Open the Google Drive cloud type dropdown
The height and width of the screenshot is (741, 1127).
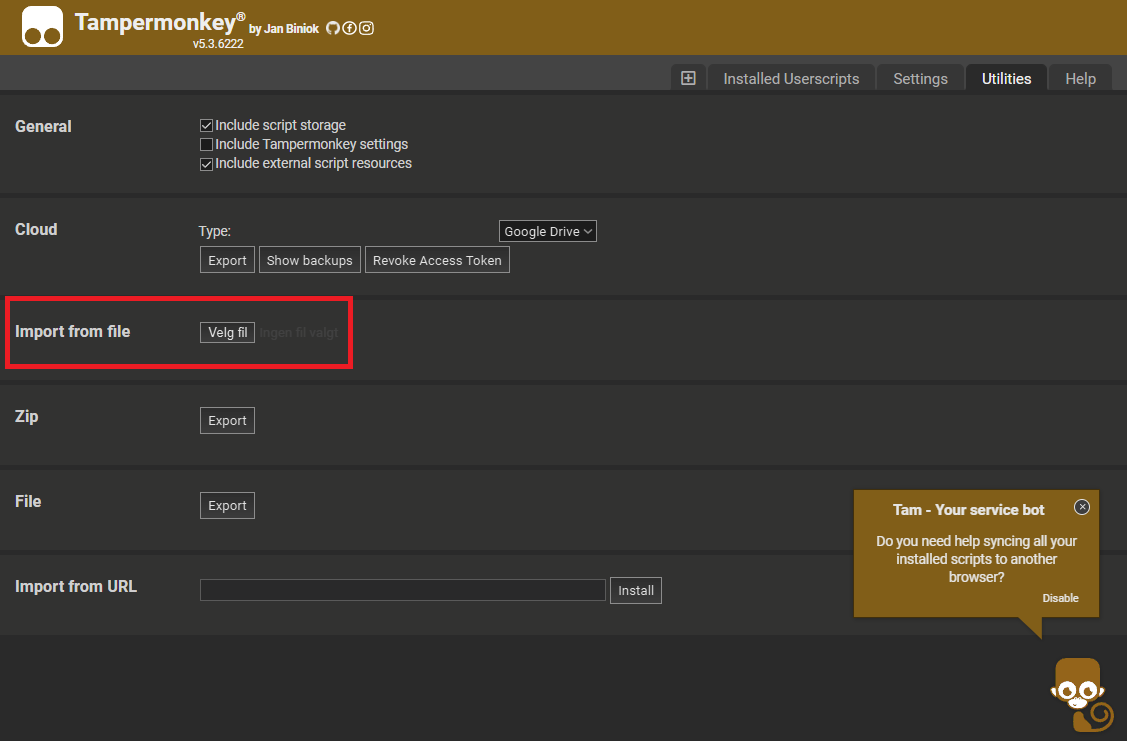[x=547, y=231]
